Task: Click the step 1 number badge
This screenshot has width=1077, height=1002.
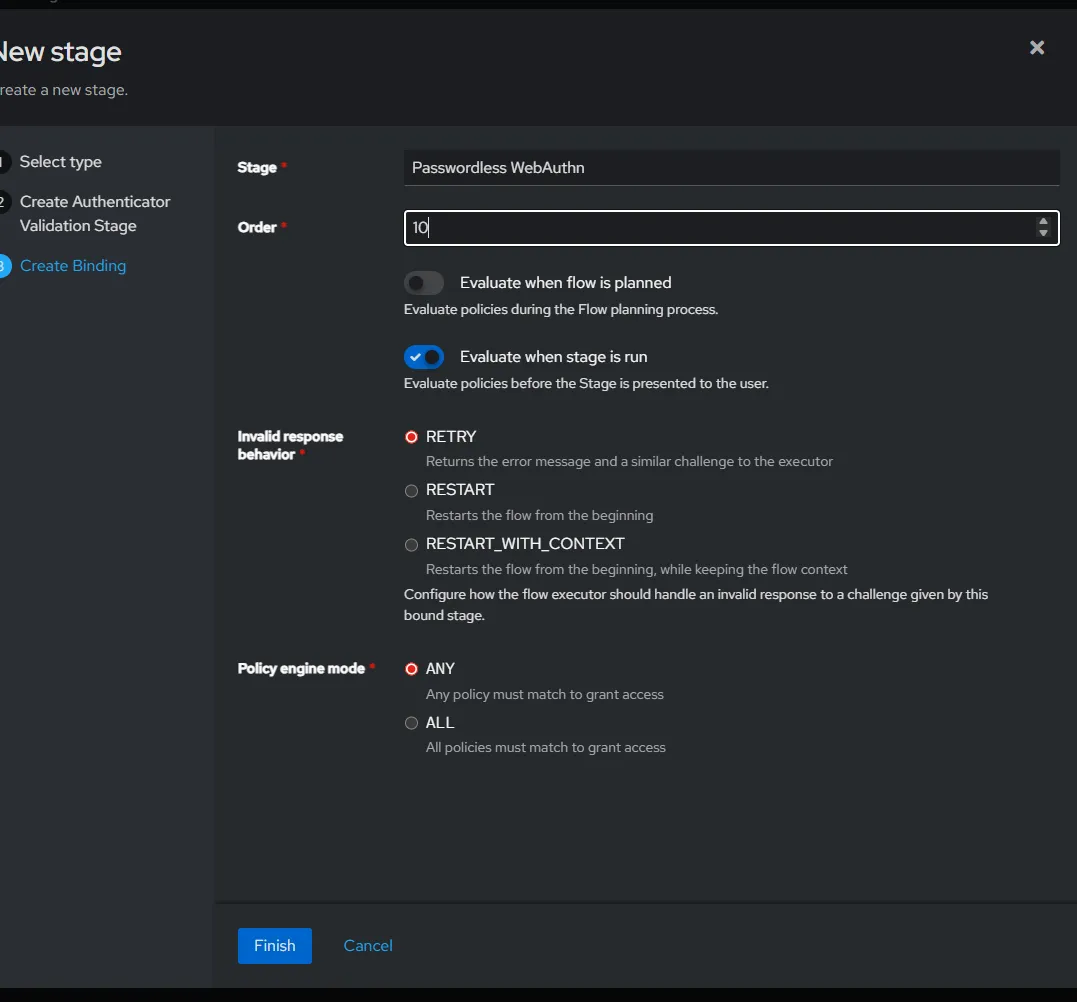Action: 3,162
